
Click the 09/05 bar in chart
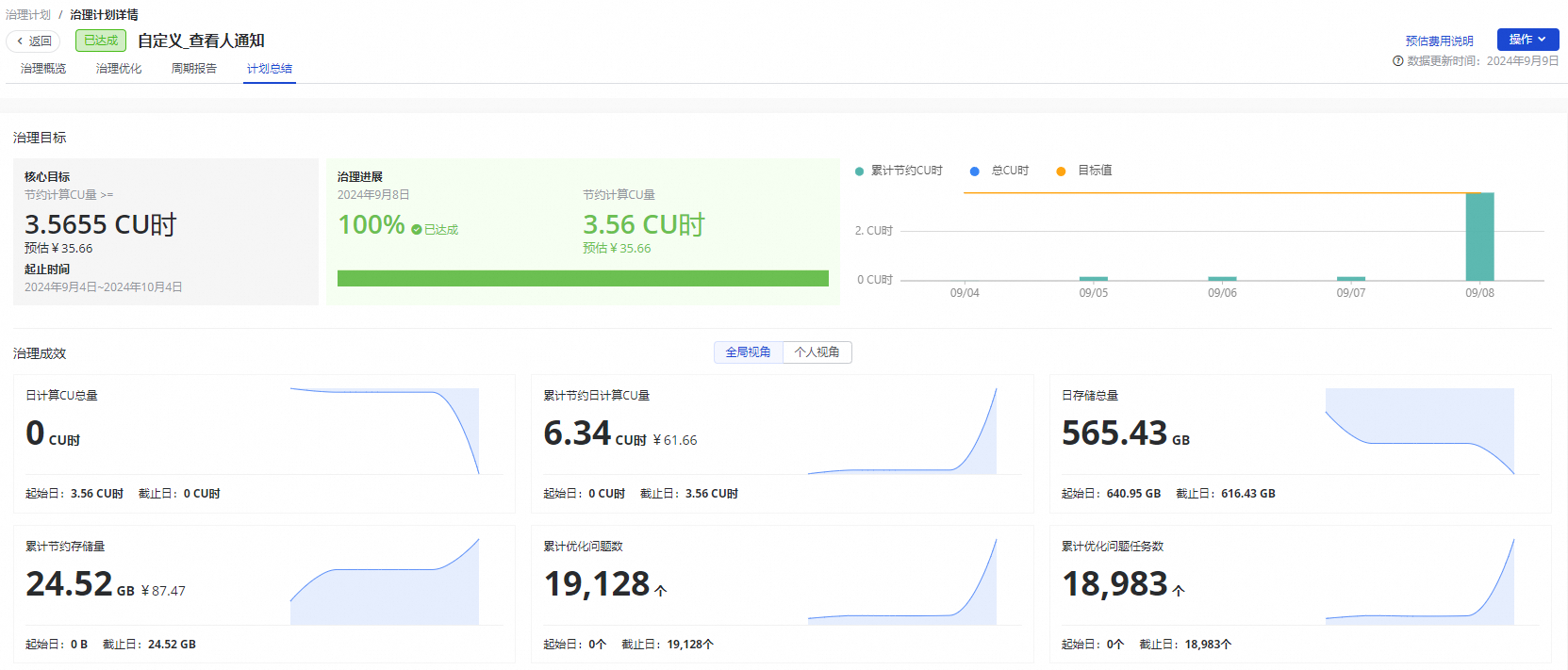tap(1094, 278)
